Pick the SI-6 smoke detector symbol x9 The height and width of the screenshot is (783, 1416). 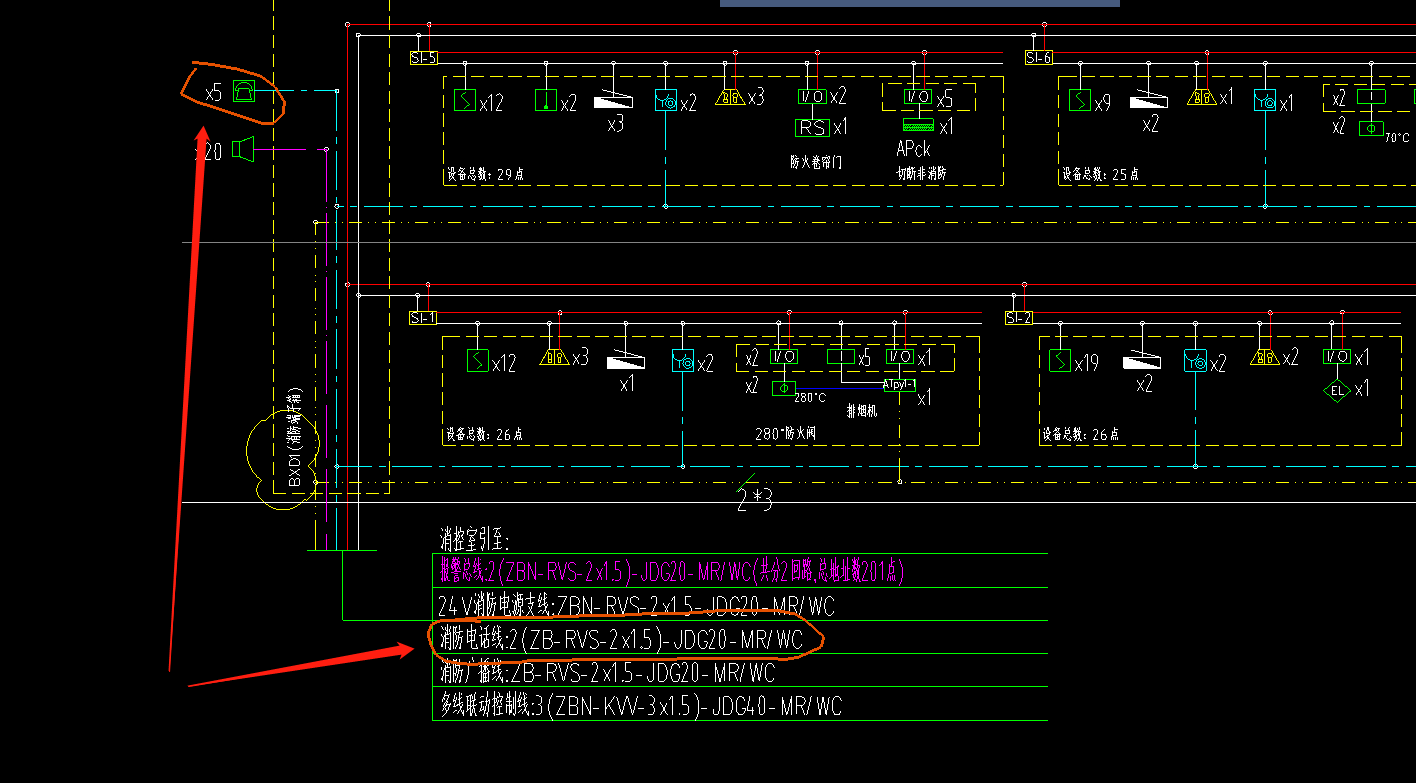pos(1080,100)
